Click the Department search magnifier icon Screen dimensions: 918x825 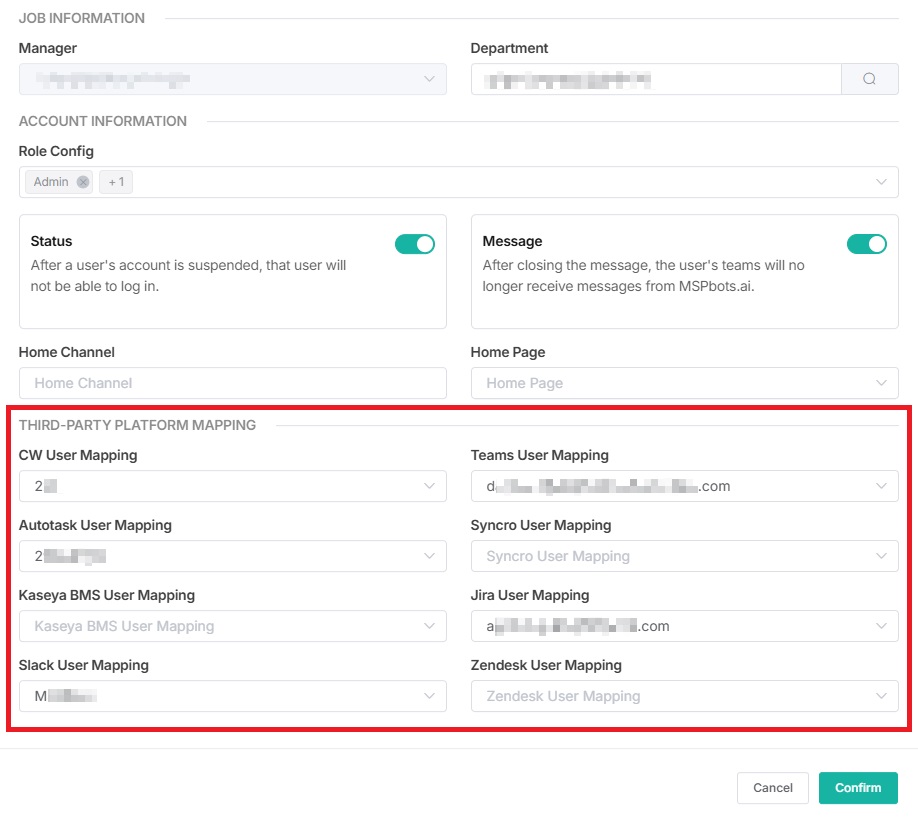coord(869,79)
